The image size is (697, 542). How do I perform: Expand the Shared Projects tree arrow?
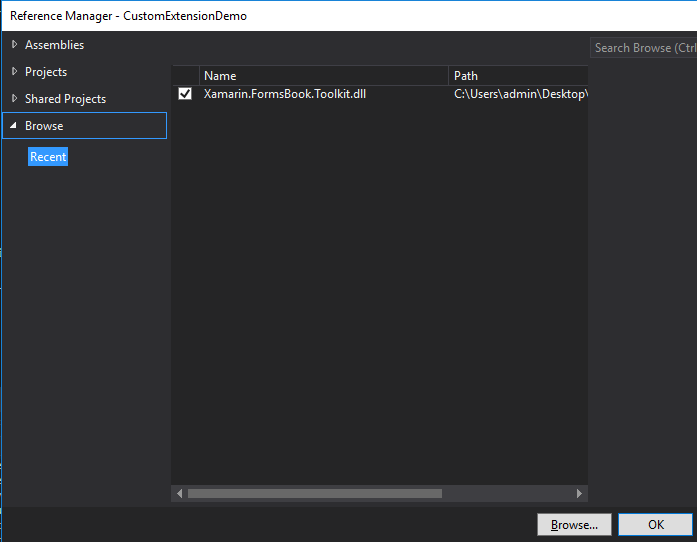(14, 99)
